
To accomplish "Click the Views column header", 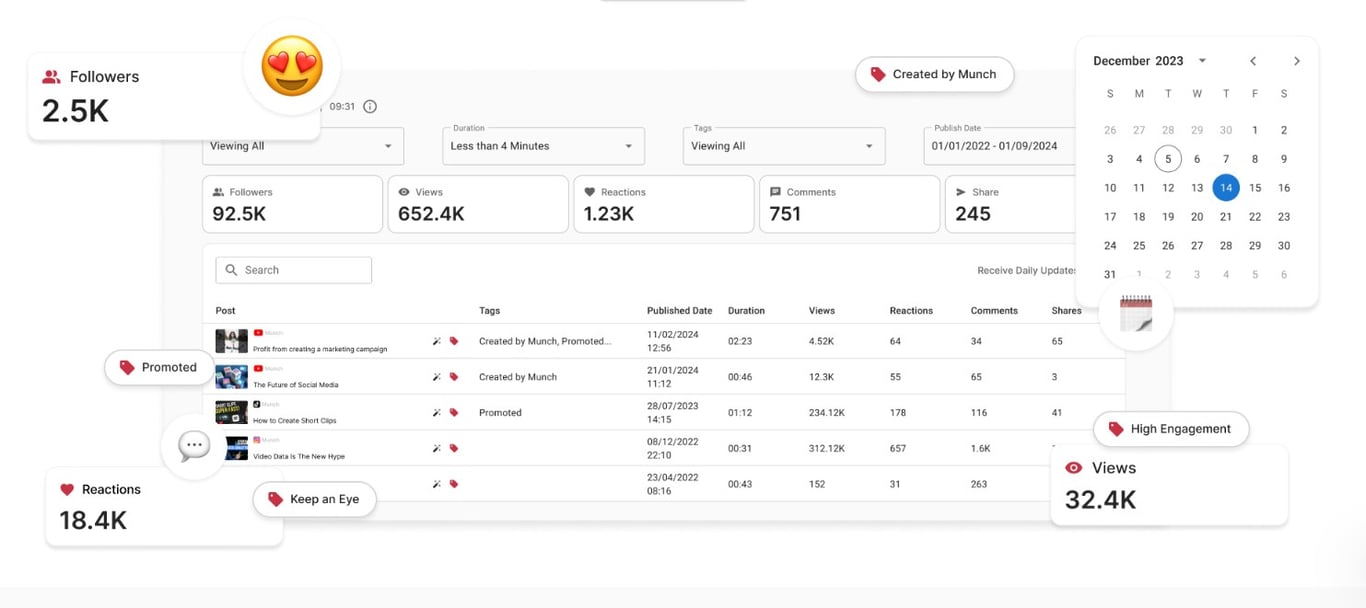I will click(822, 311).
